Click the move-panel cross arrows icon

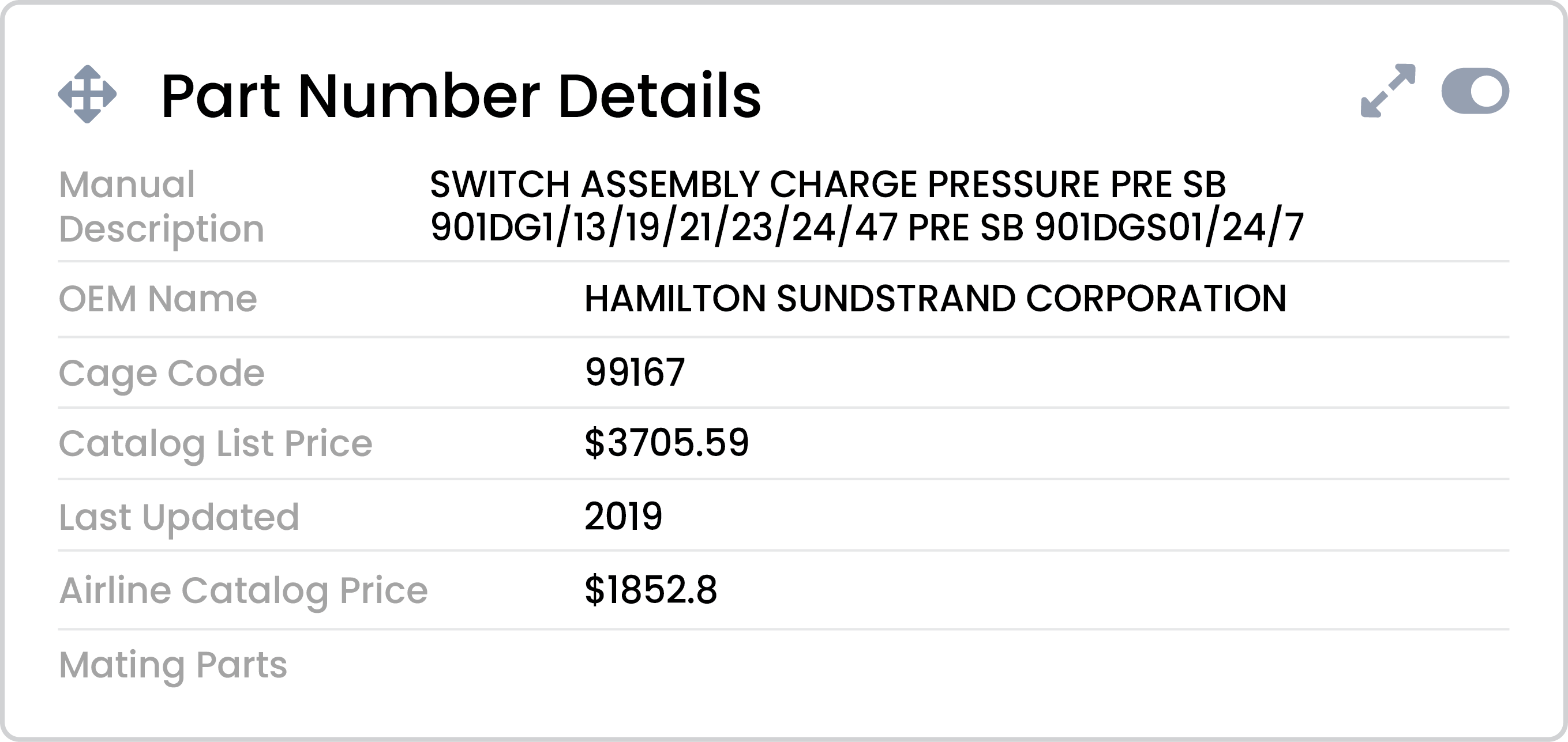[x=87, y=95]
